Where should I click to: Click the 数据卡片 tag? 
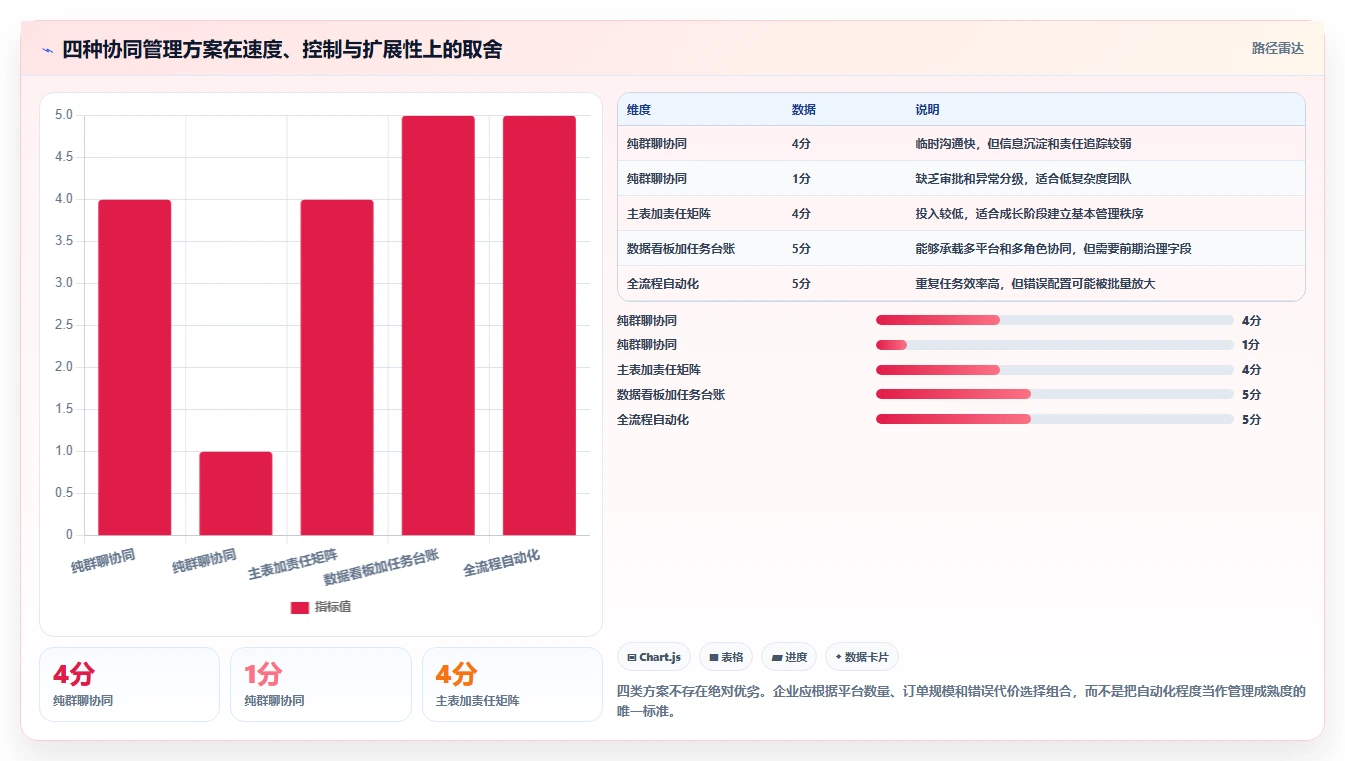pos(861,657)
